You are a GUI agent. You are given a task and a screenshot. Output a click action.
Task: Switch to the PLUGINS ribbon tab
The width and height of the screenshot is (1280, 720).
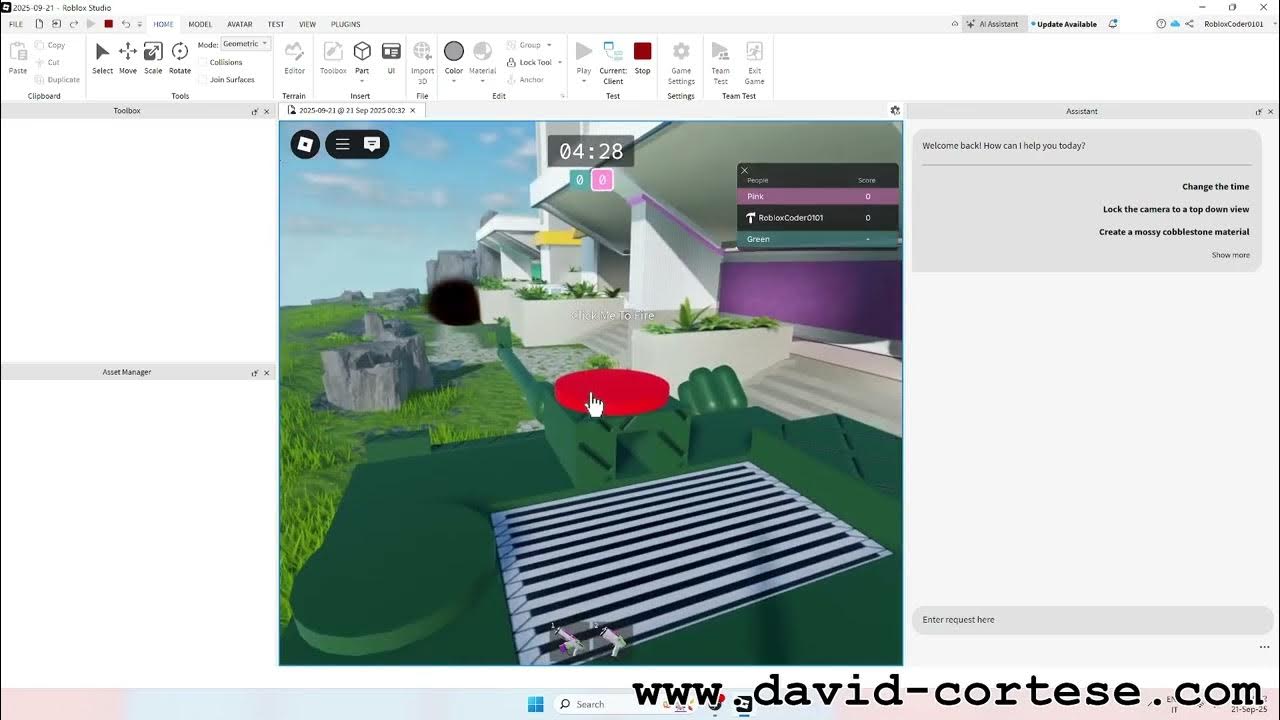346,24
